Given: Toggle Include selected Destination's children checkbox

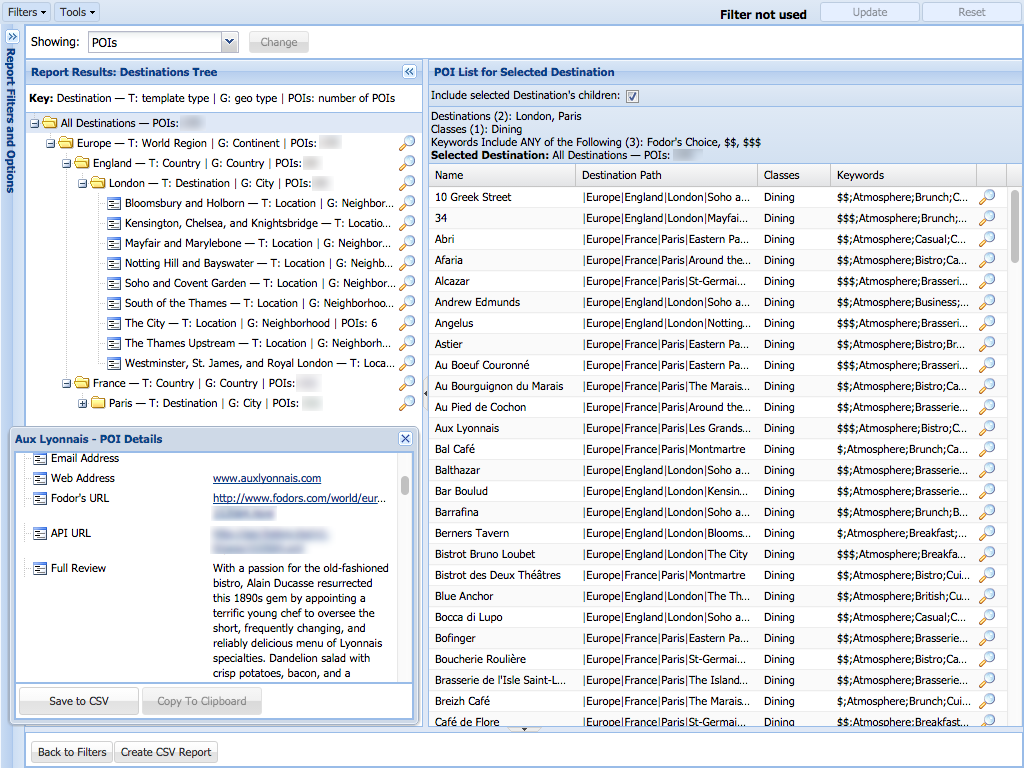Looking at the screenshot, I should tap(632, 96).
